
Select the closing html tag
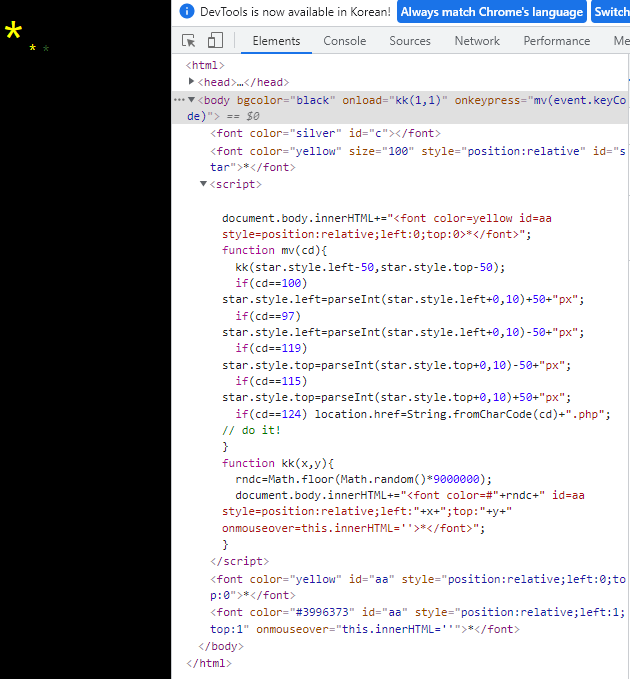click(x=209, y=663)
